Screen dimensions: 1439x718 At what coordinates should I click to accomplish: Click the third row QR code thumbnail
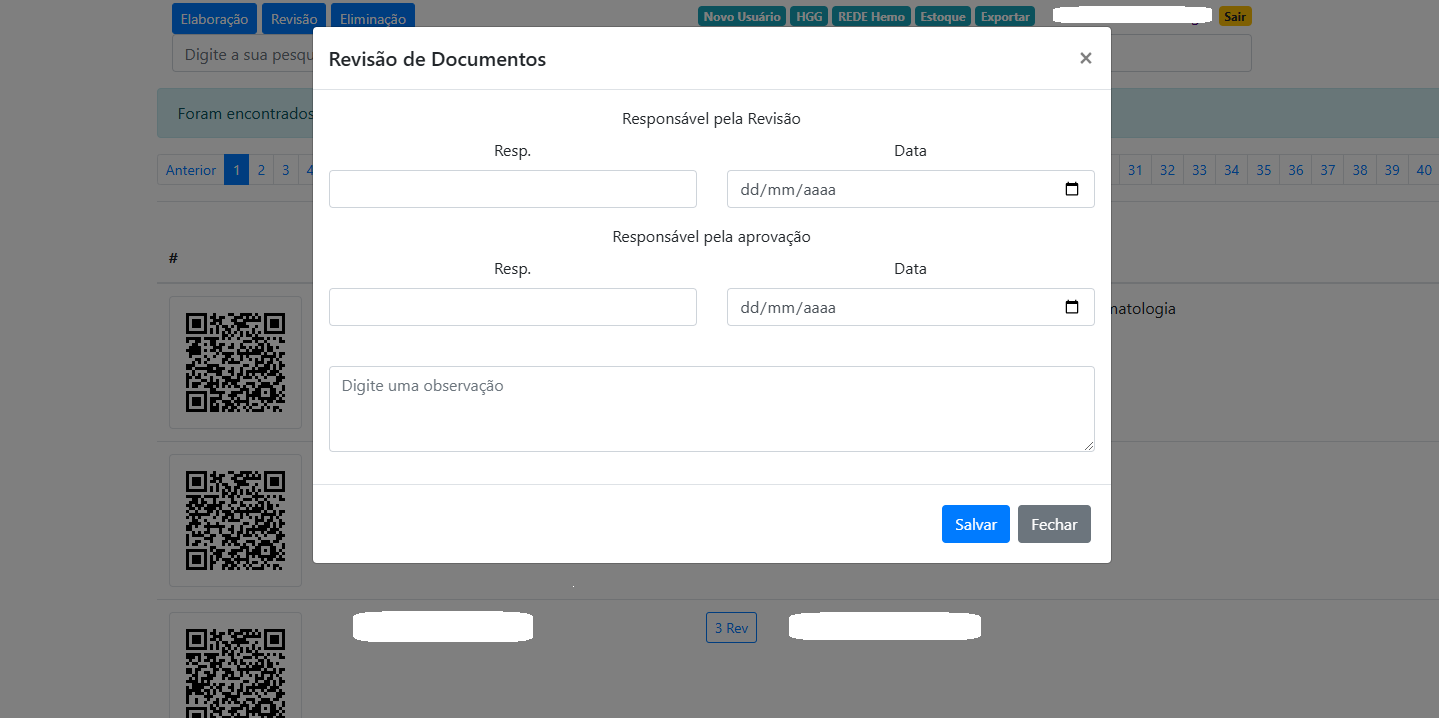(235, 665)
